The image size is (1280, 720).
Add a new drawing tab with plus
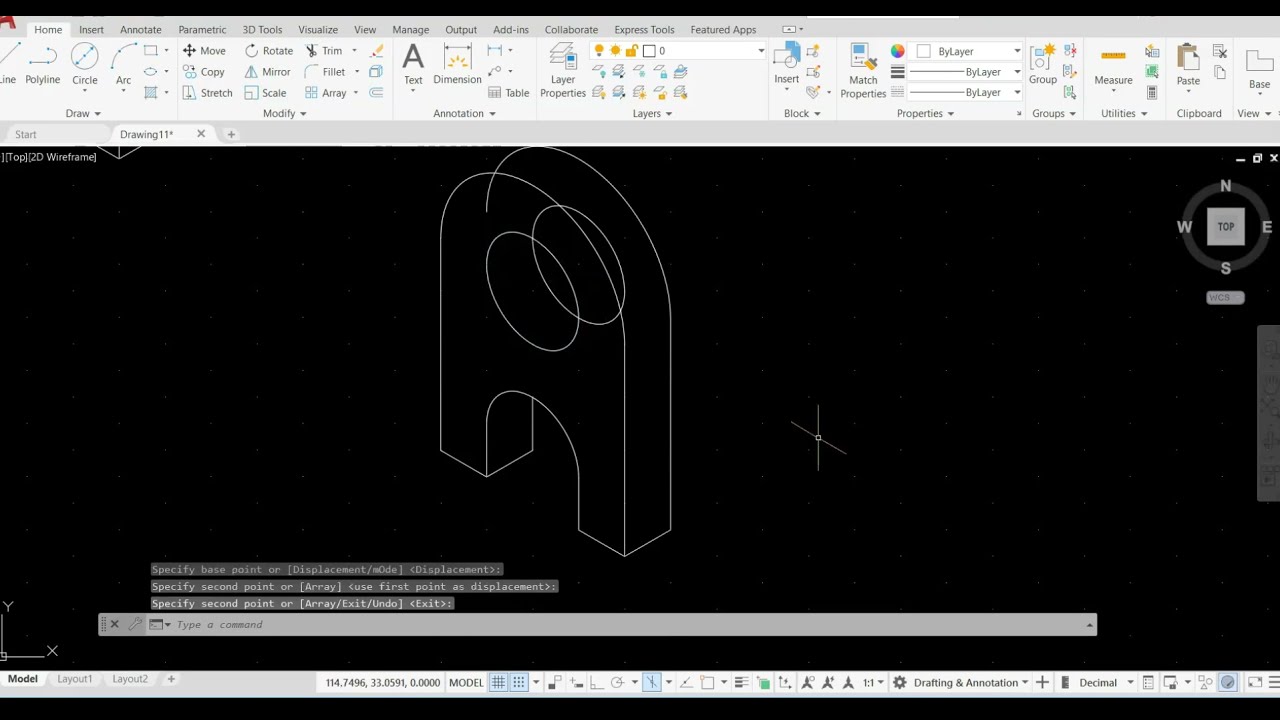click(231, 134)
